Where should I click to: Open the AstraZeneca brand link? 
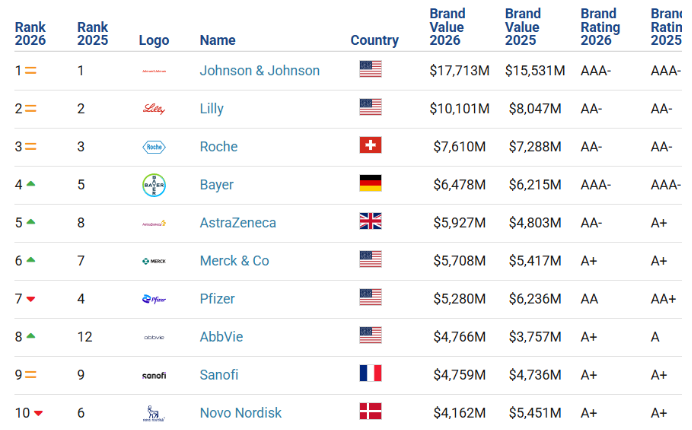click(238, 223)
